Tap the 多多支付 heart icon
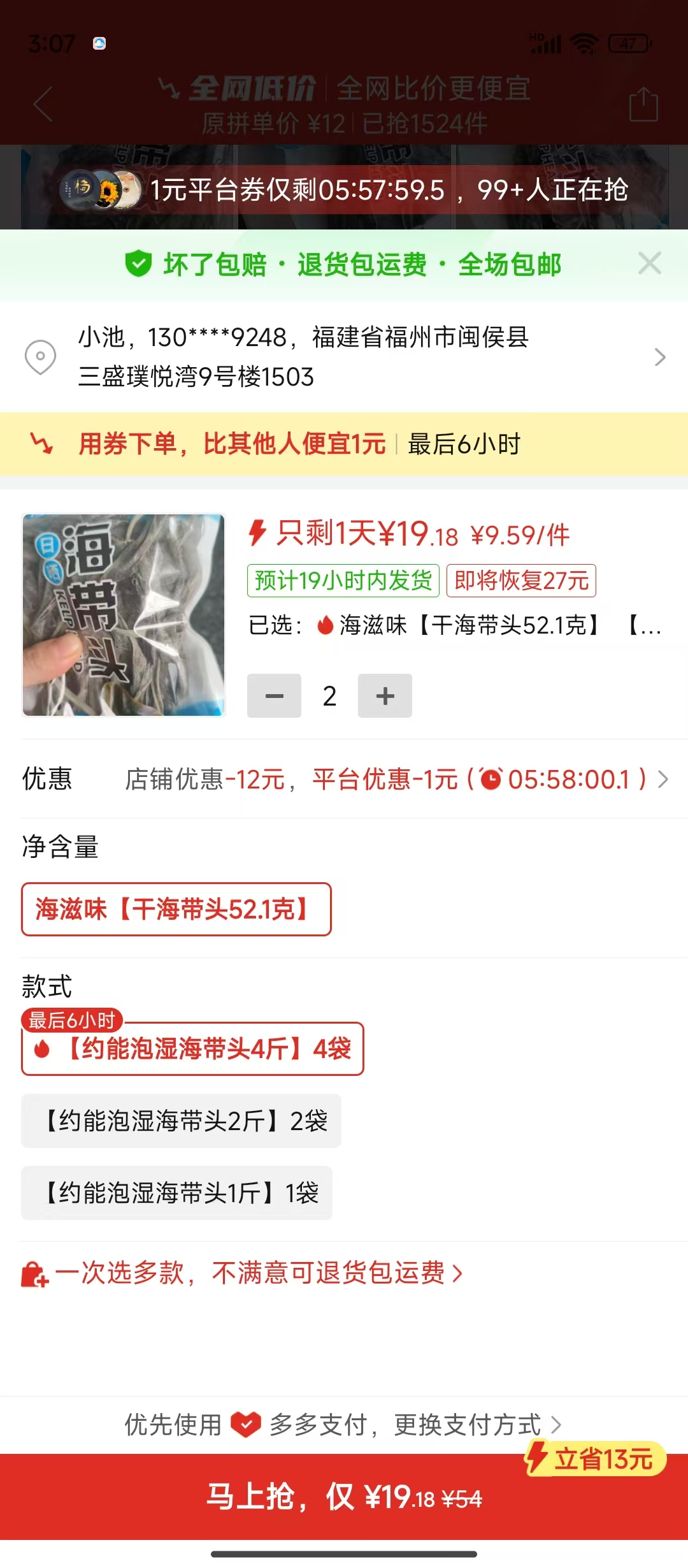This screenshot has height=1568, width=688. click(246, 1424)
